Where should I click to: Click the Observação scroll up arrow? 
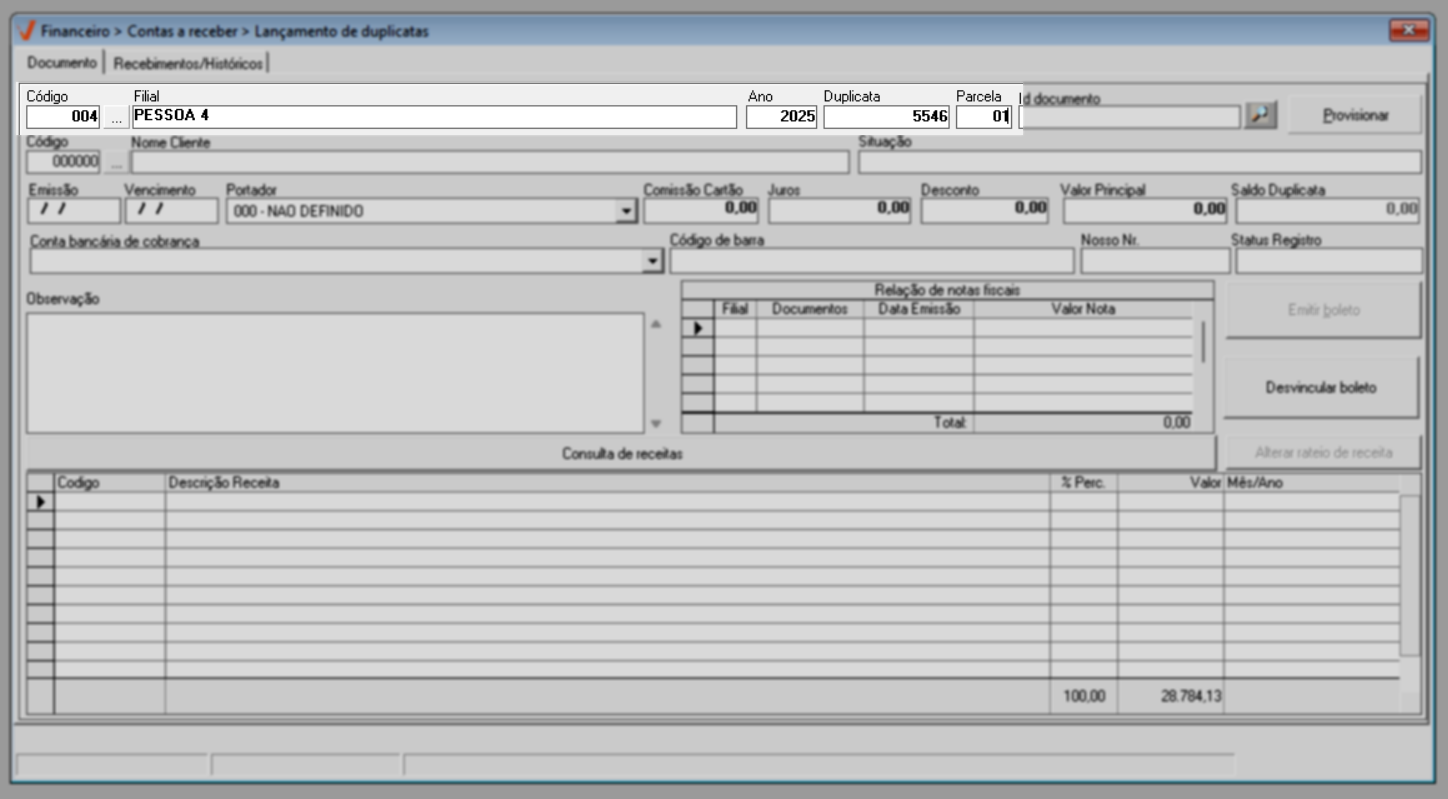point(656,324)
